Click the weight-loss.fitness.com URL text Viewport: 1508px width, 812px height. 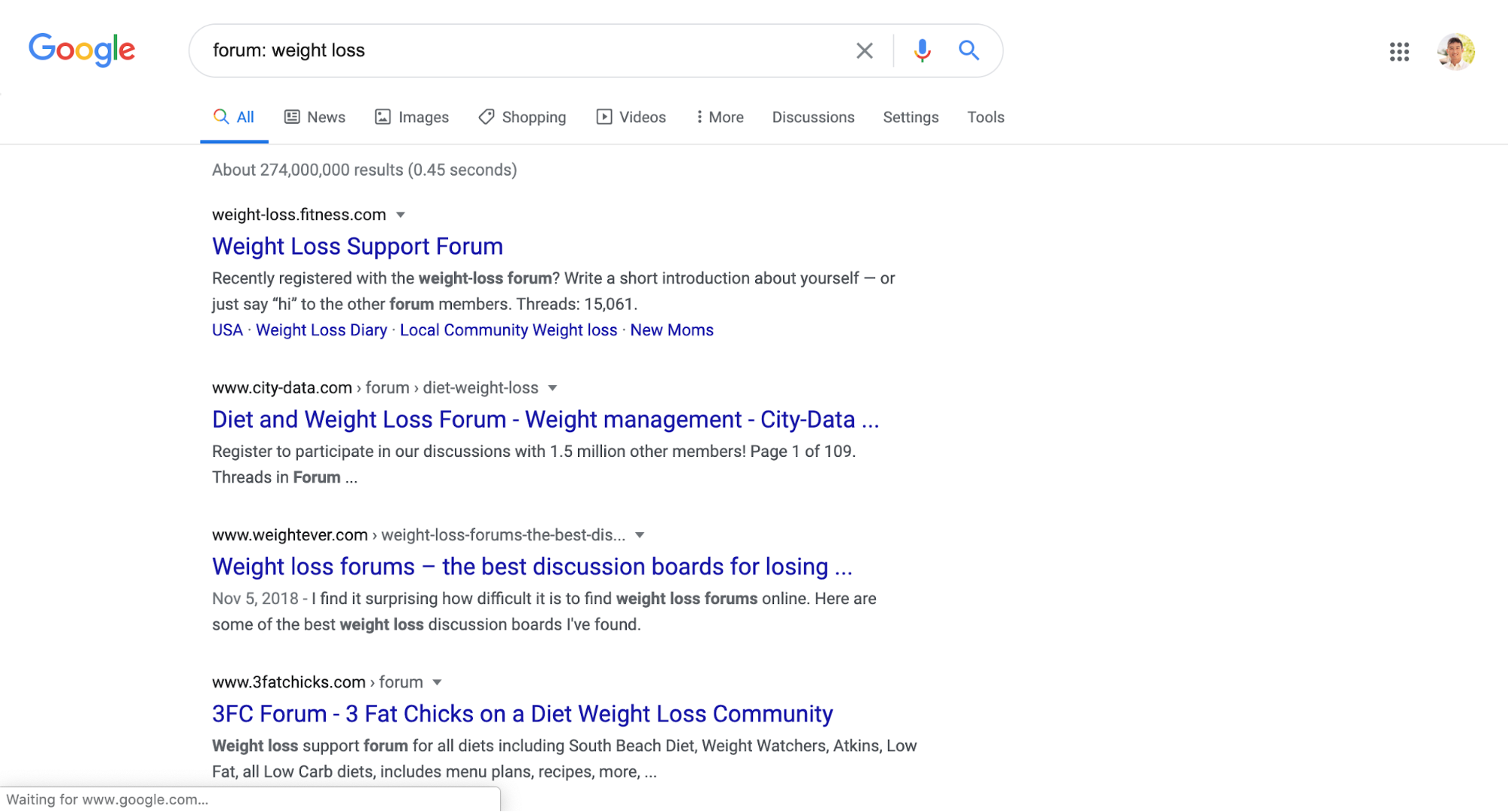(x=299, y=215)
